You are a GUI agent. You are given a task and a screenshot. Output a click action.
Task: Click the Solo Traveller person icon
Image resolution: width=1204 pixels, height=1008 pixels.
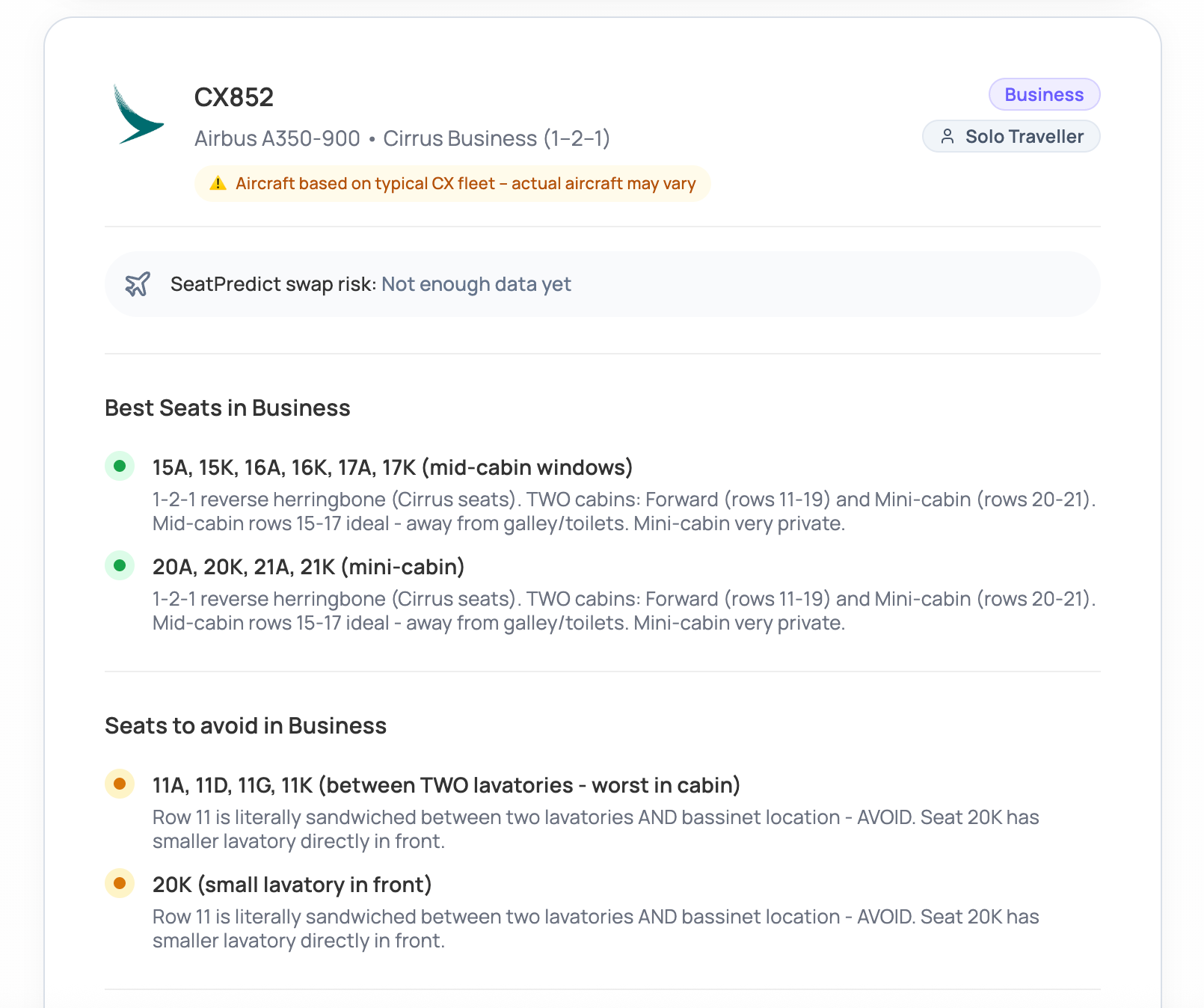tap(948, 136)
